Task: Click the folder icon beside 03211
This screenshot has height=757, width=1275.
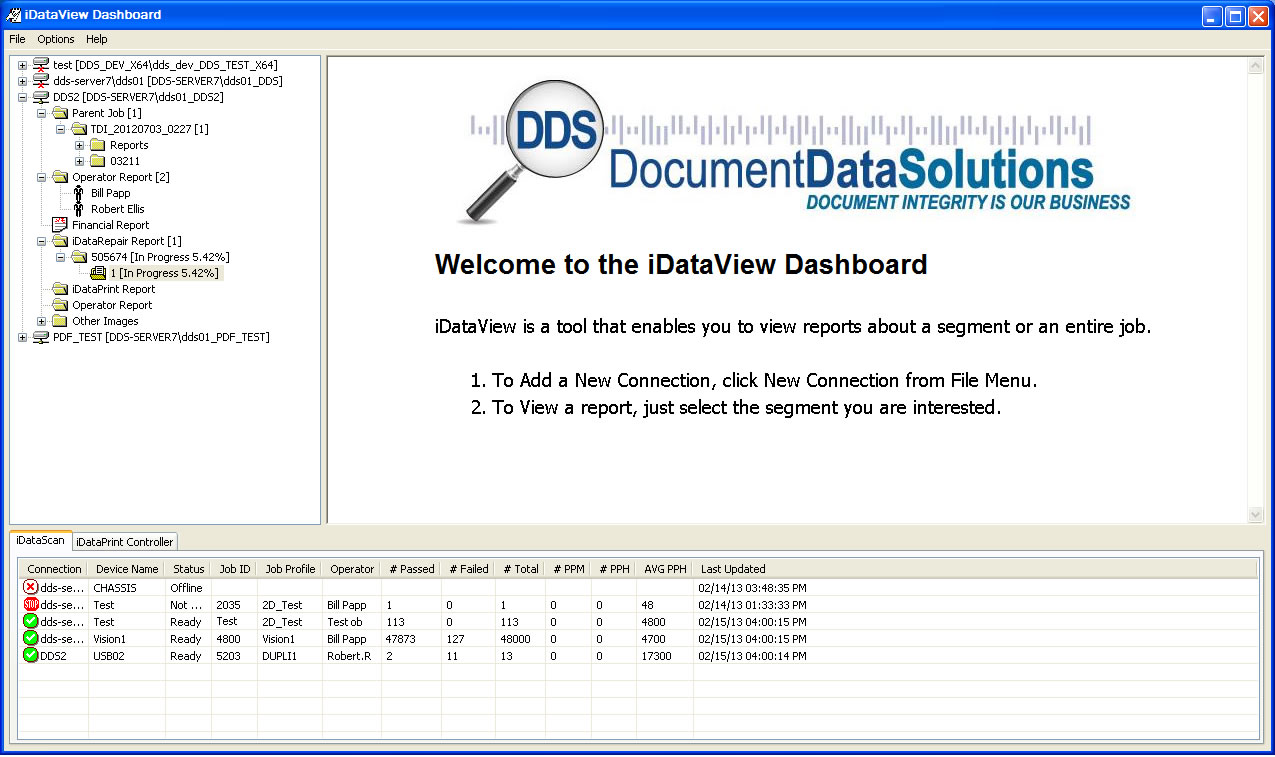Action: click(x=98, y=161)
